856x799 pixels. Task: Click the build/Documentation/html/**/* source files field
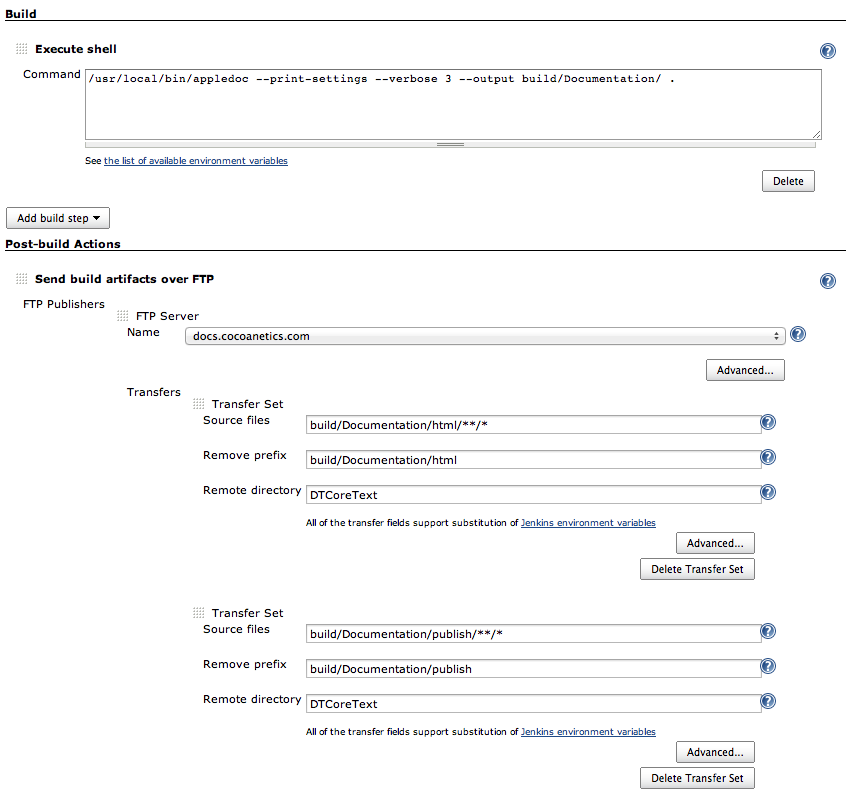pyautogui.click(x=533, y=425)
